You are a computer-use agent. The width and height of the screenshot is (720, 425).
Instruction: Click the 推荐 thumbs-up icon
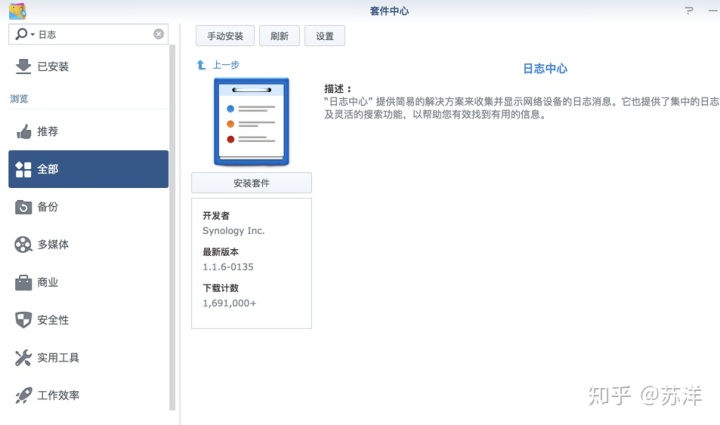(23, 132)
